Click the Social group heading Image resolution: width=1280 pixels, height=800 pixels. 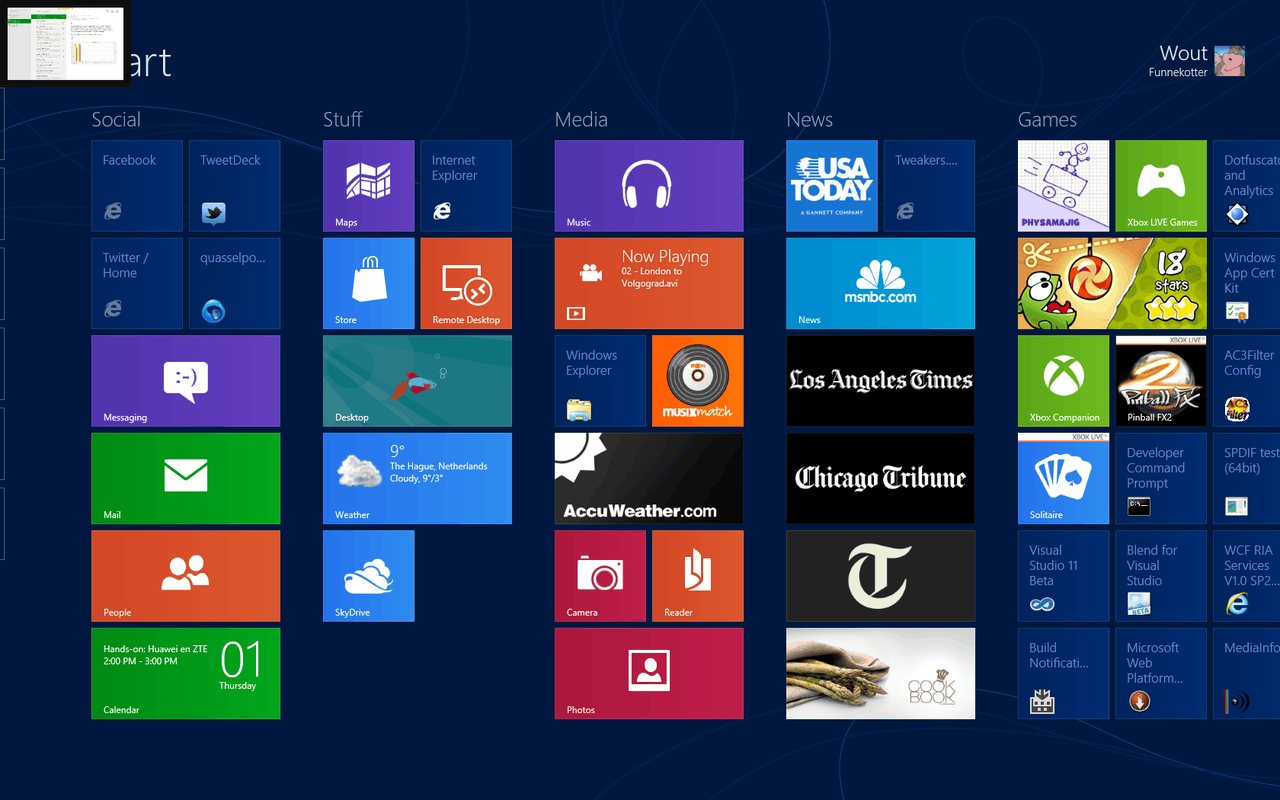[116, 120]
